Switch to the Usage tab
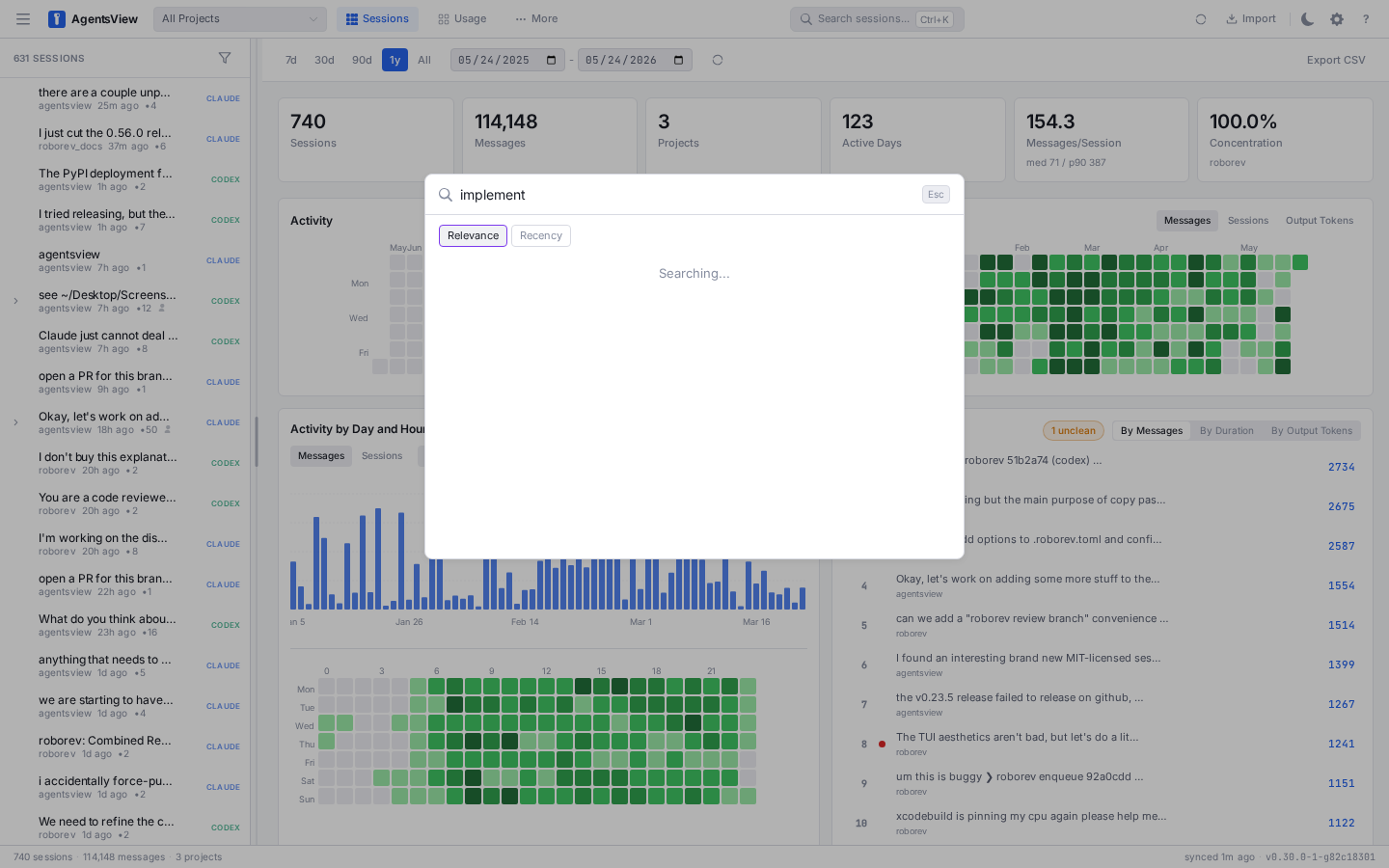This screenshot has height=868, width=1389. [x=462, y=19]
